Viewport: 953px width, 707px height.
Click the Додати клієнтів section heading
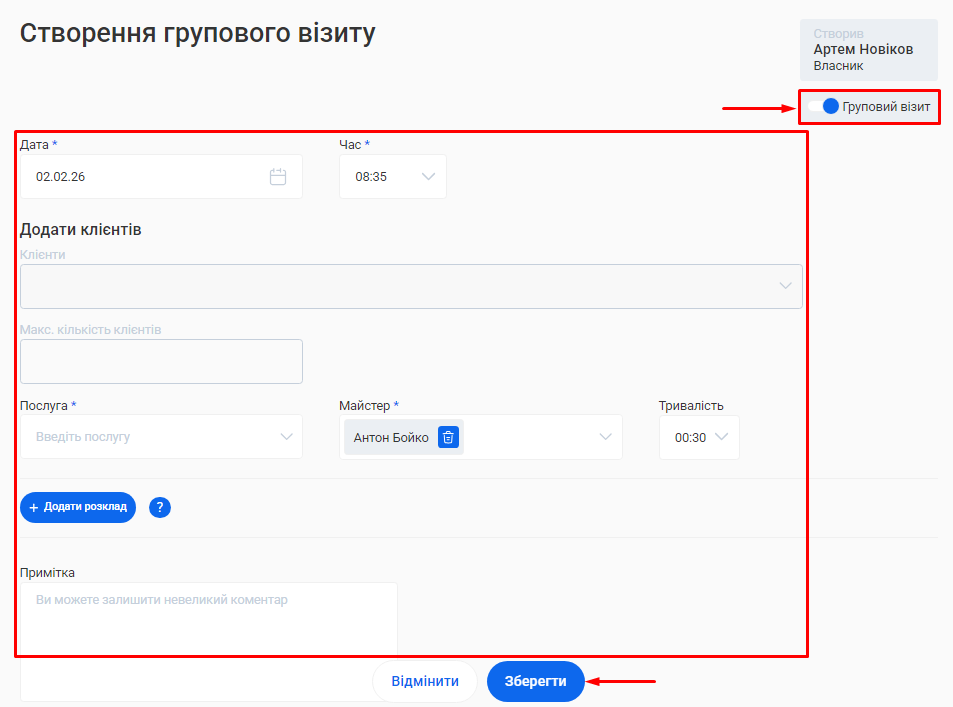(x=81, y=229)
